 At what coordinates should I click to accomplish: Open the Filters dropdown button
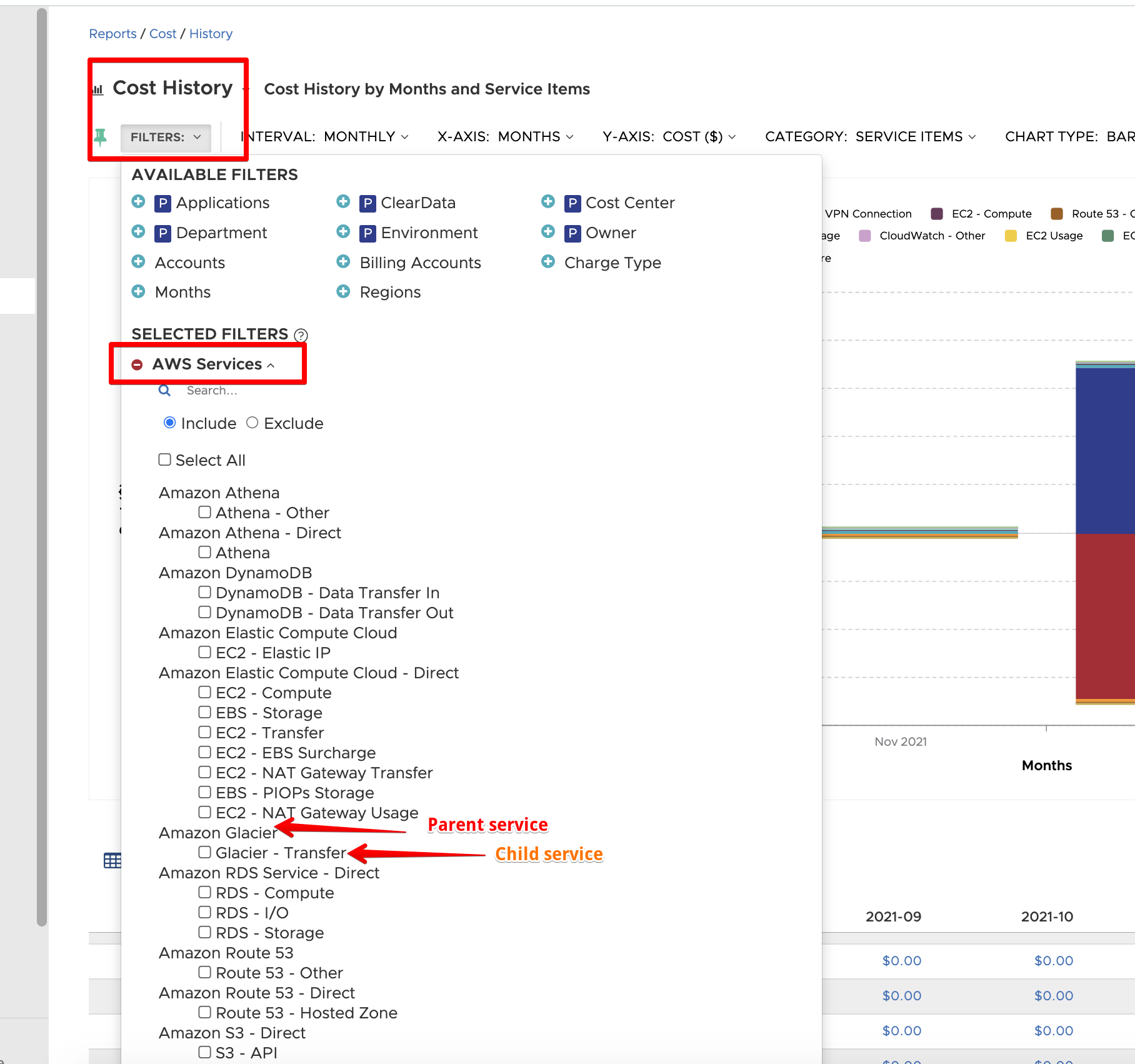[166, 137]
